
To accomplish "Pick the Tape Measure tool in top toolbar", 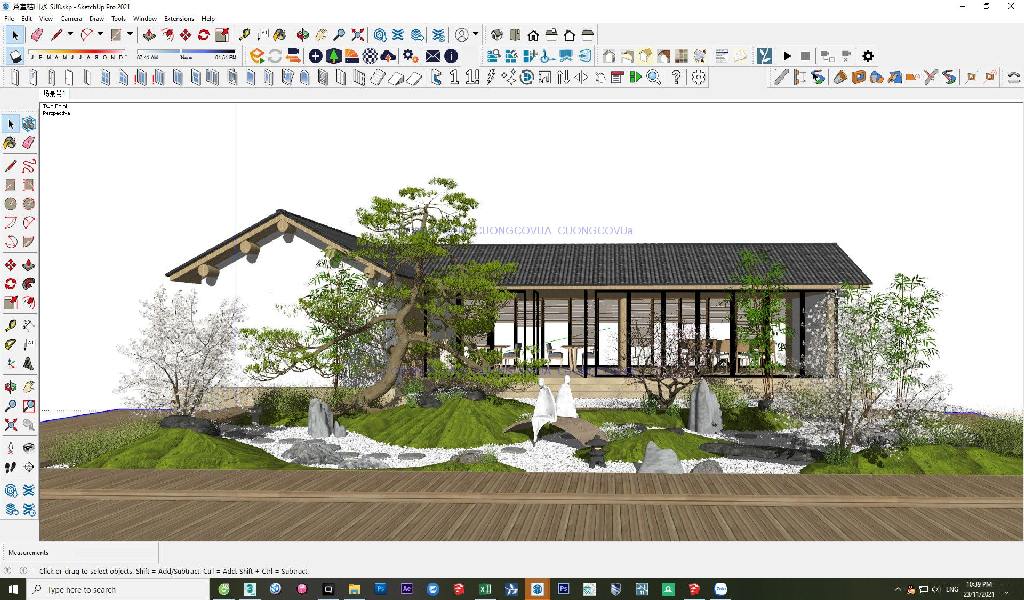I will pyautogui.click(x=245, y=34).
